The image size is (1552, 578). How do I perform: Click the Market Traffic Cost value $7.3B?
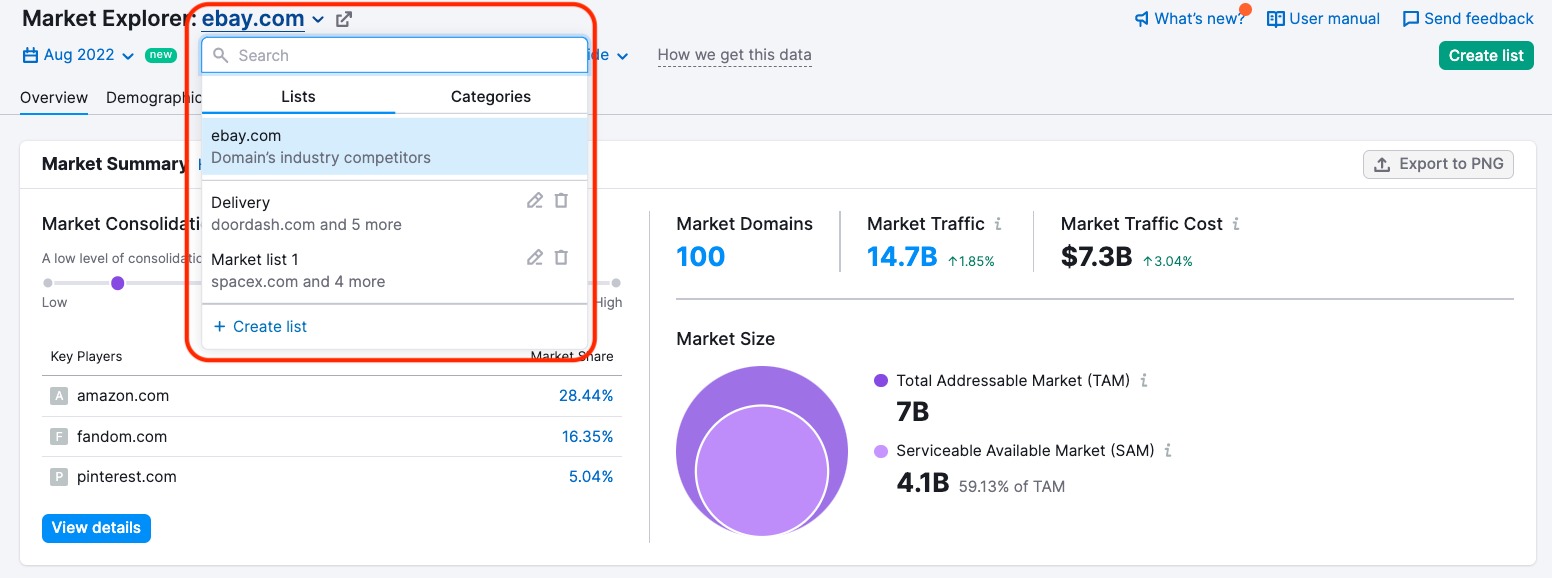(1096, 257)
